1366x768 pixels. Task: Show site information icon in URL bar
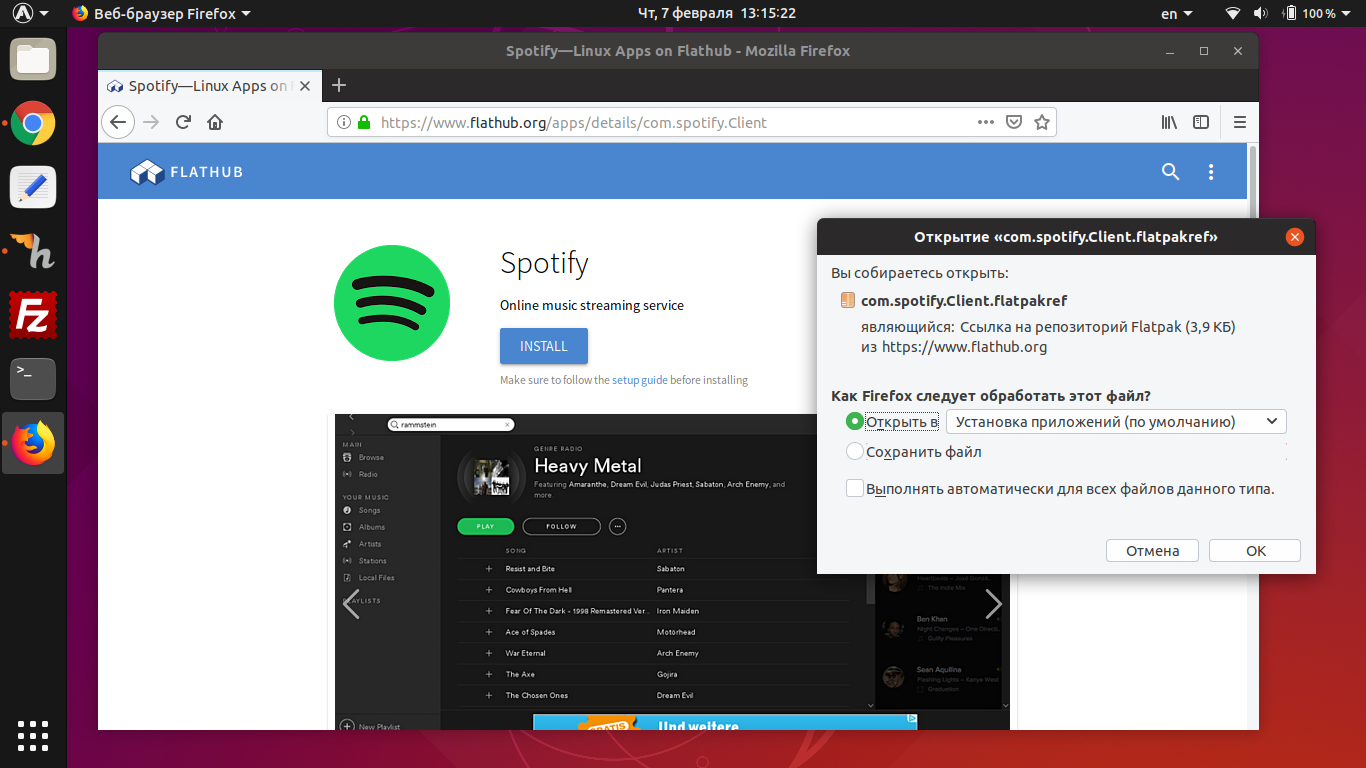click(x=343, y=122)
